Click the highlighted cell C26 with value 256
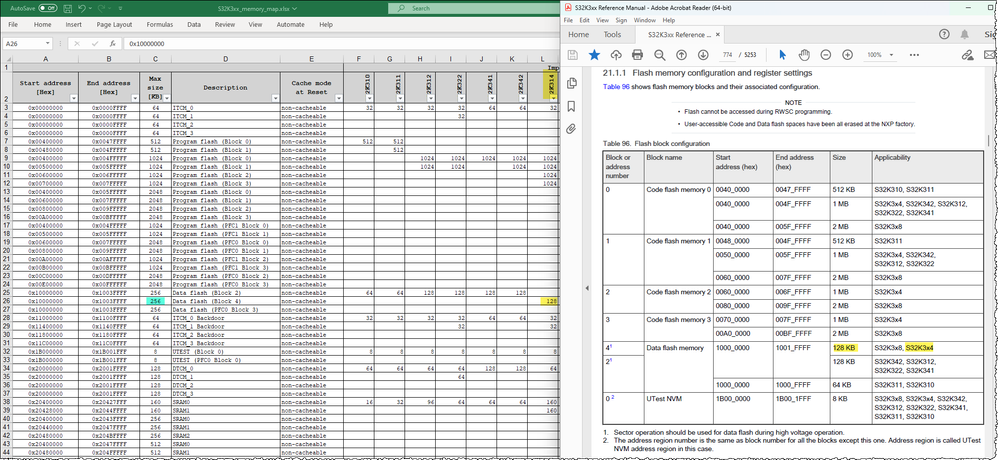 click(x=156, y=301)
